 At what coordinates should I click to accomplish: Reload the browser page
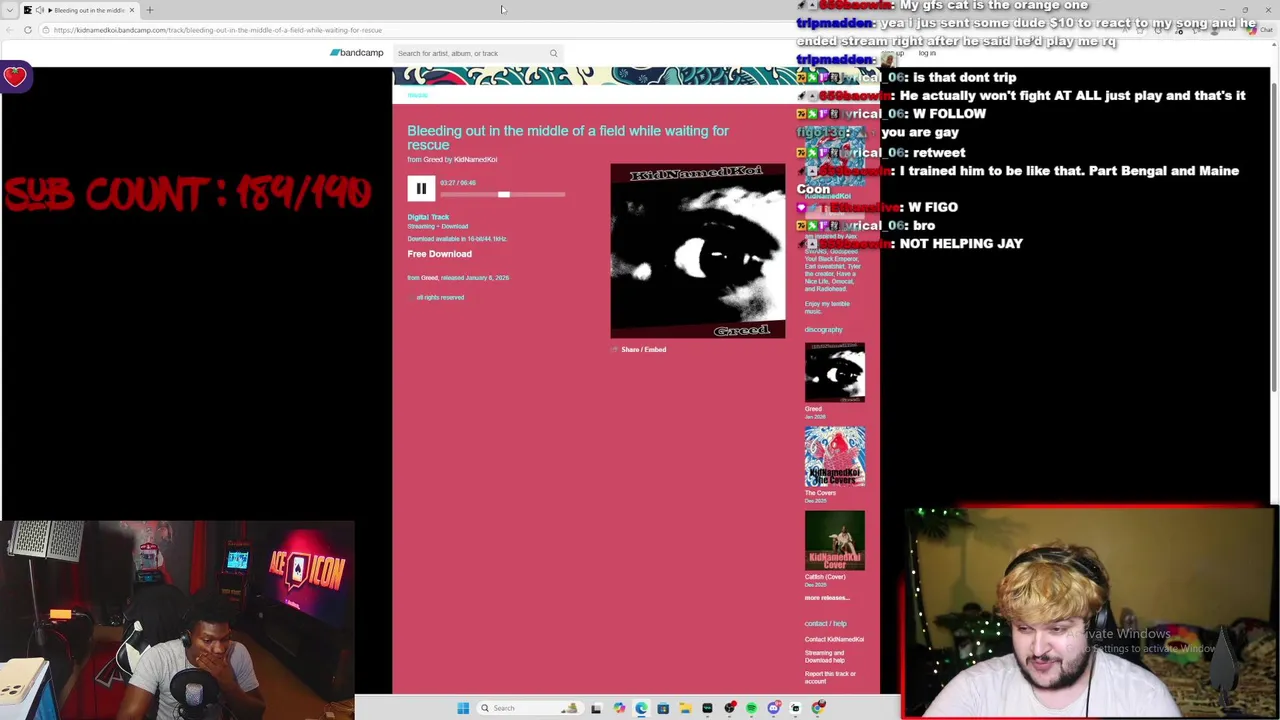(29, 30)
